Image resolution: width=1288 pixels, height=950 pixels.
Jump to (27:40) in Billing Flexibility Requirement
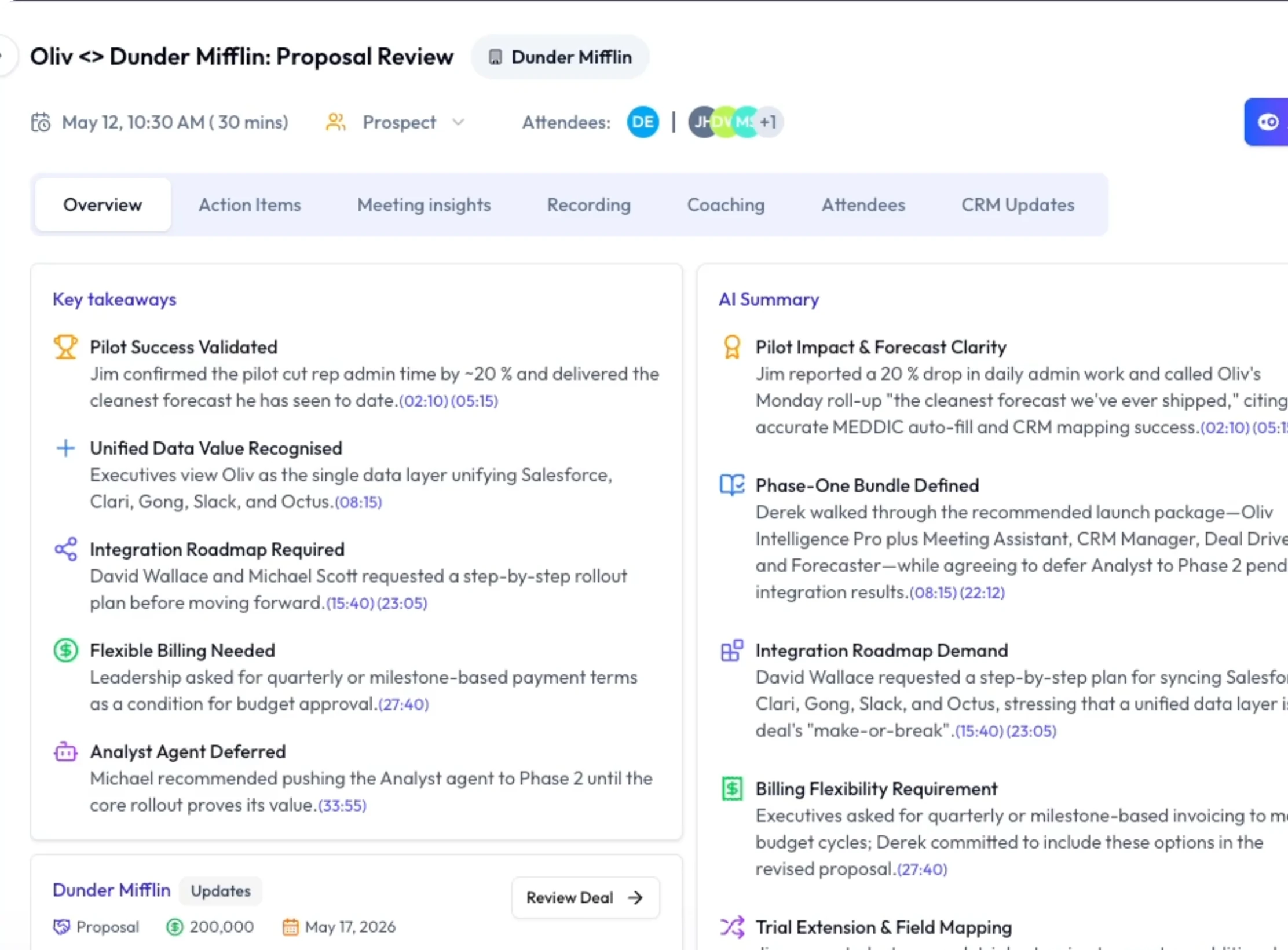pos(922,869)
